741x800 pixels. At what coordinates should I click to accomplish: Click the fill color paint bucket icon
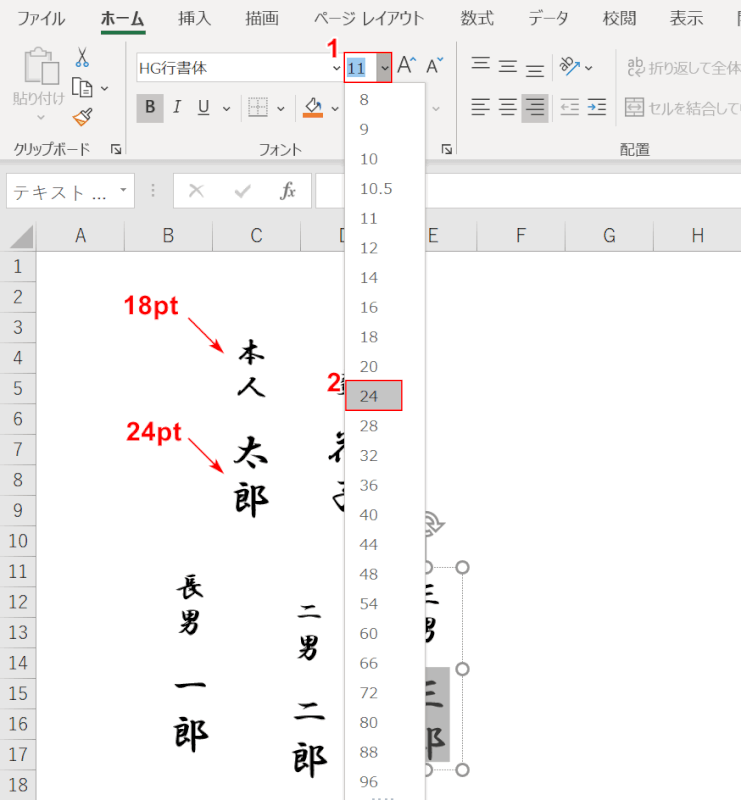313,108
